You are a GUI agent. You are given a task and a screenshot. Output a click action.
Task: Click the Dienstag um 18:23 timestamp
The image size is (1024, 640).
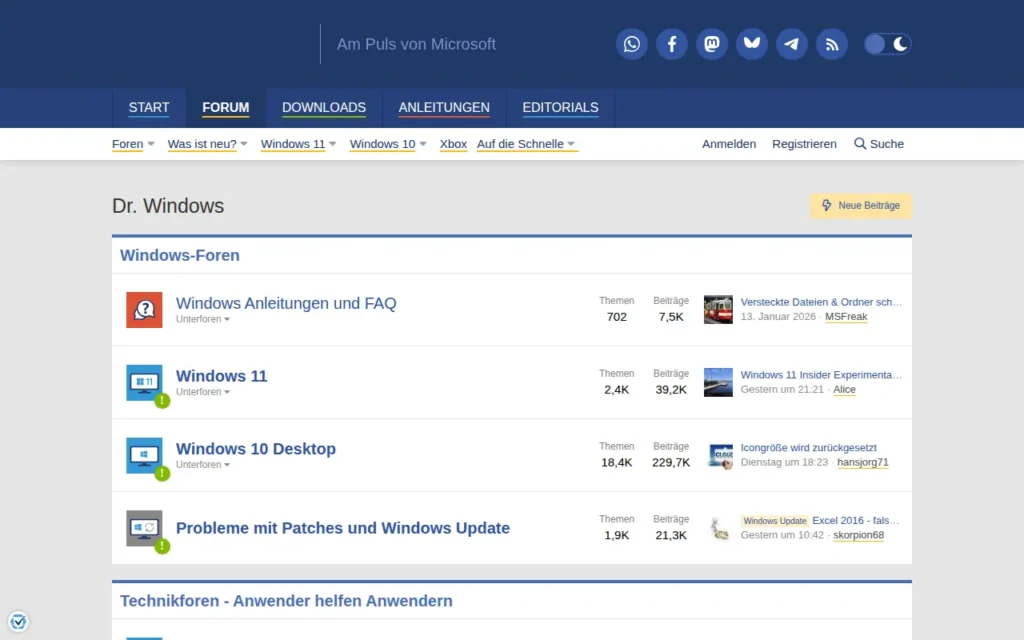pos(784,462)
